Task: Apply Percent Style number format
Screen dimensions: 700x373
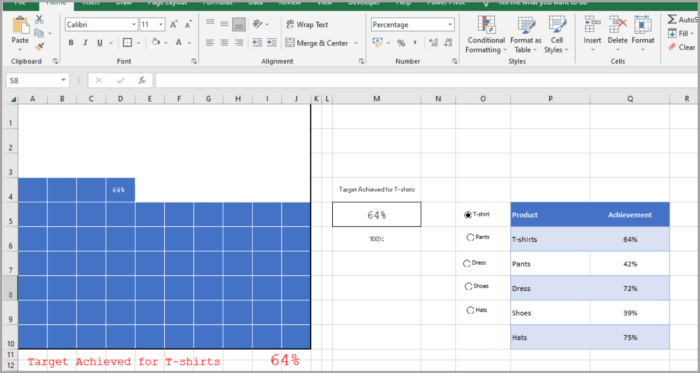Action: [401, 43]
